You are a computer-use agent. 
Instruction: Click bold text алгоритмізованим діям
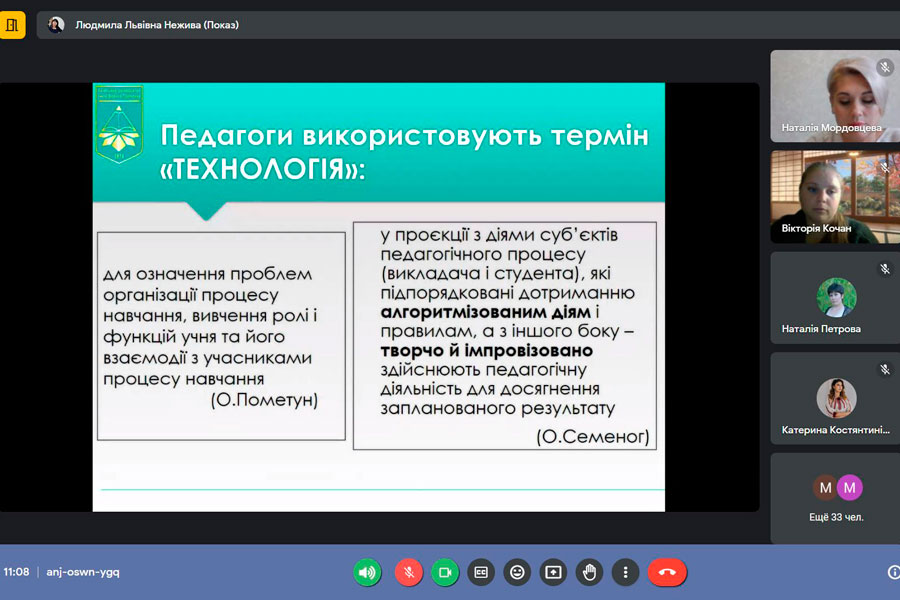(486, 312)
